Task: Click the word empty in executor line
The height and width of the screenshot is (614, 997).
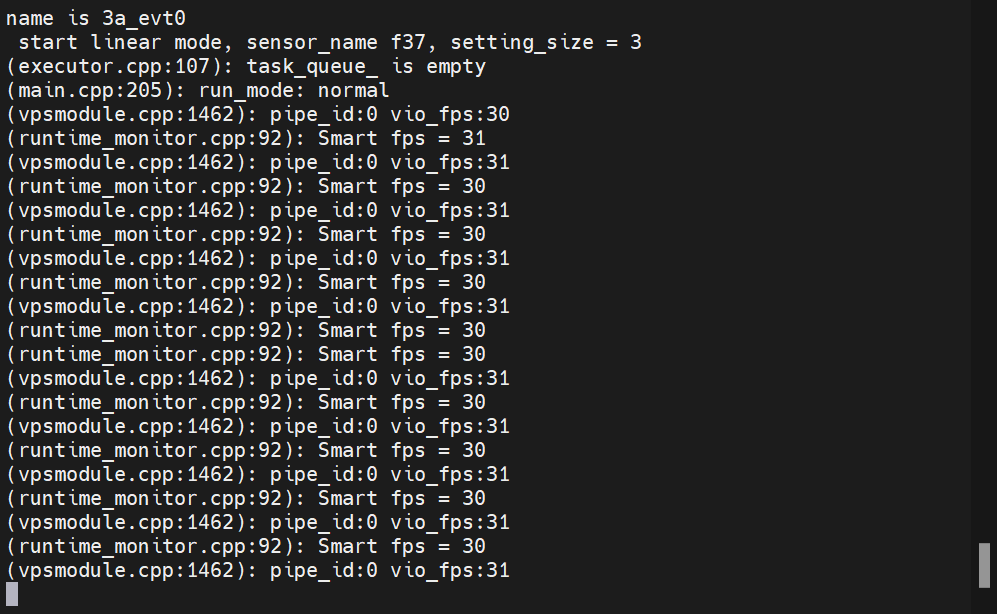Action: (x=456, y=66)
